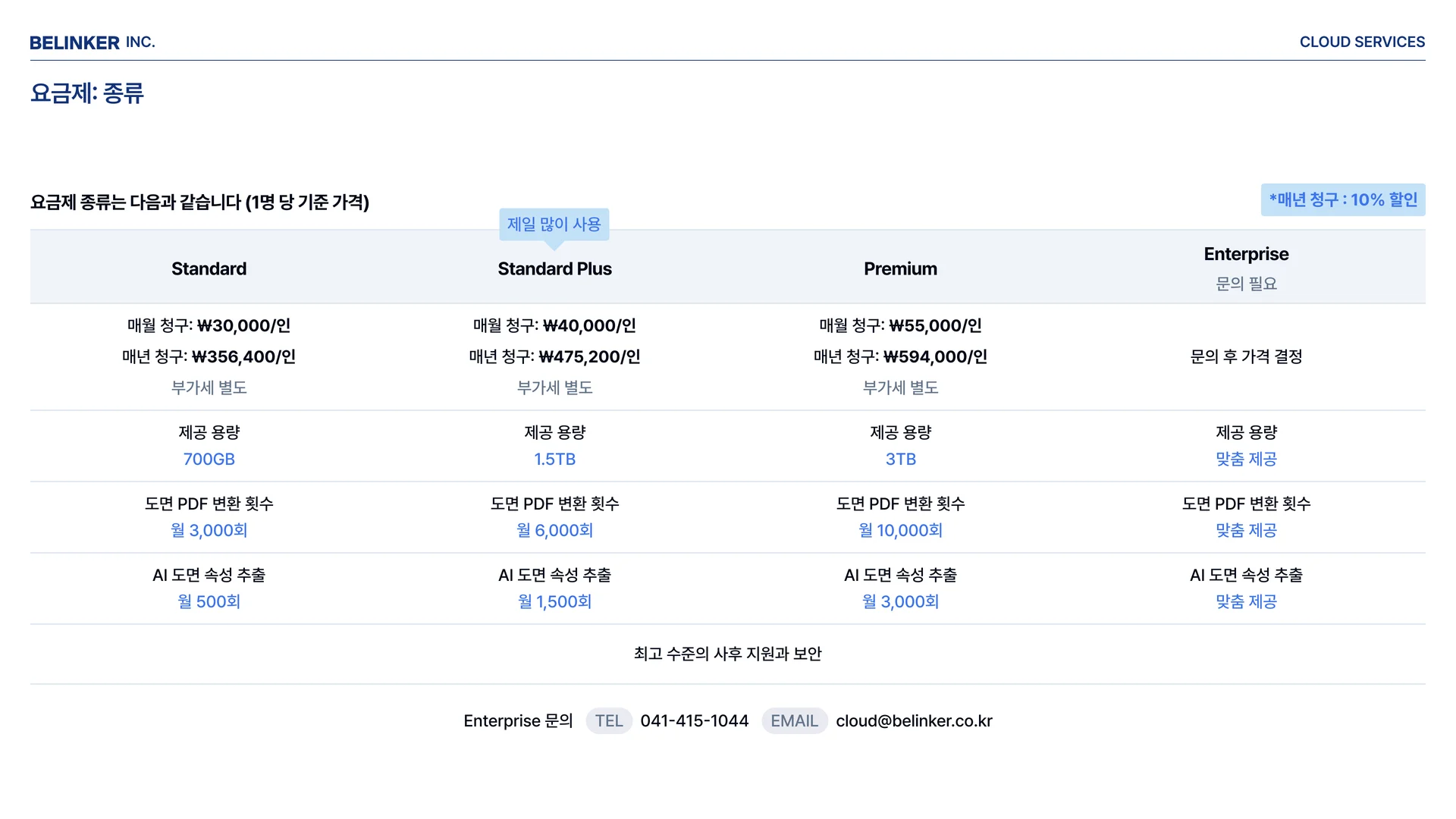The height and width of the screenshot is (819, 1456).
Task: Click the BELINKER INC. logo
Action: [x=92, y=42]
